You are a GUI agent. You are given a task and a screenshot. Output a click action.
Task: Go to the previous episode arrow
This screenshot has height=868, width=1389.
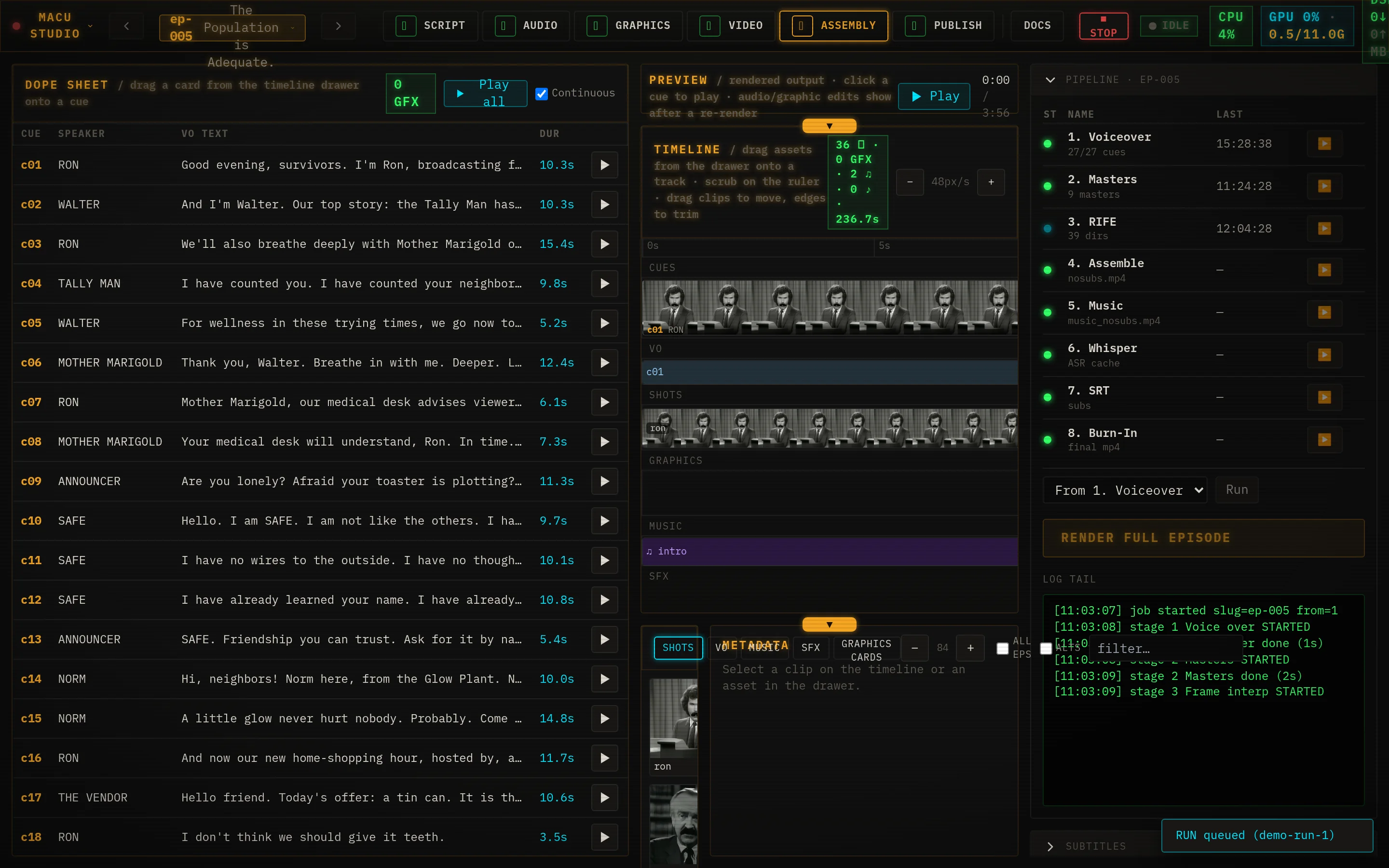click(126, 26)
